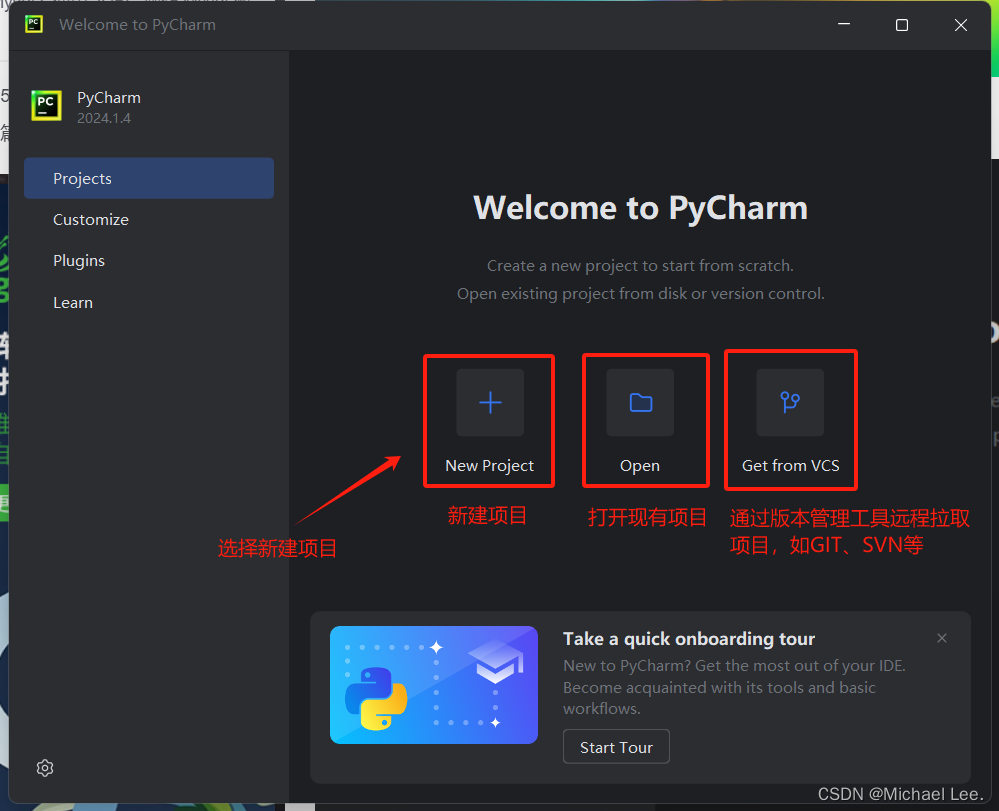The height and width of the screenshot is (811, 999).
Task: Open the settings gear in the sidebar
Action: coord(45,768)
